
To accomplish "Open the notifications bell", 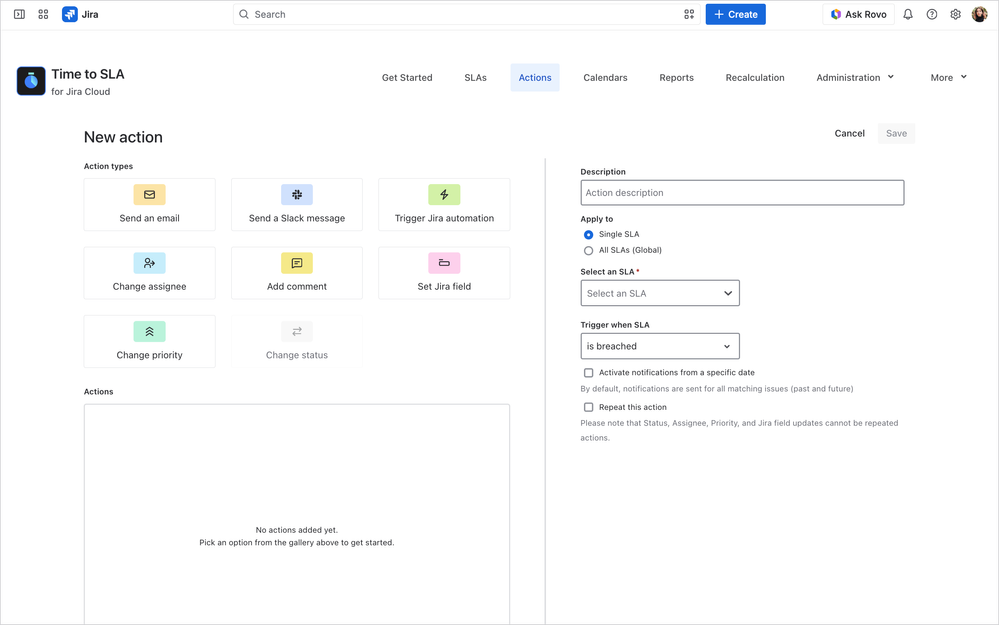I will pos(908,14).
